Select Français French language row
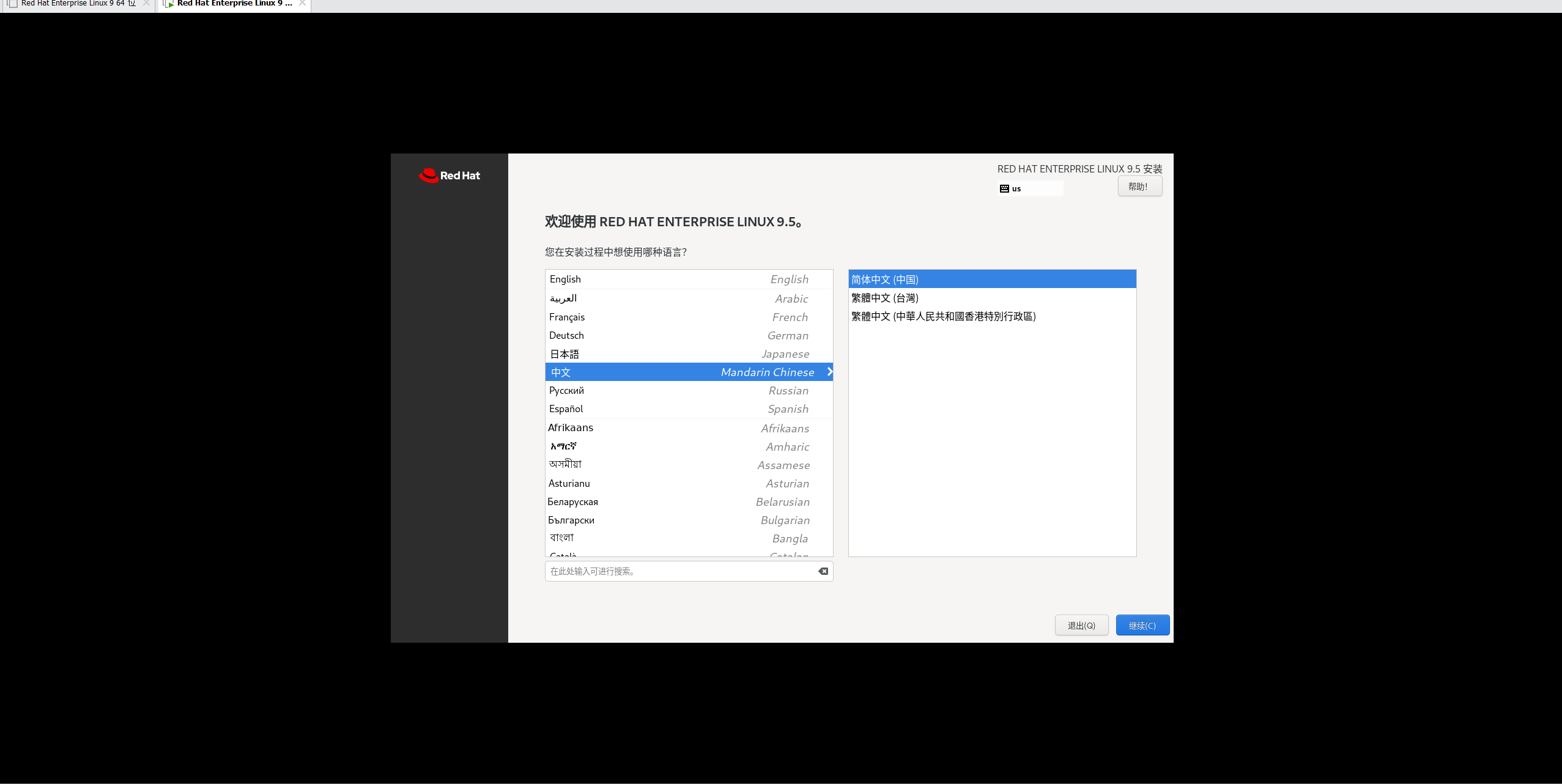This screenshot has height=784, width=1562. 689,317
